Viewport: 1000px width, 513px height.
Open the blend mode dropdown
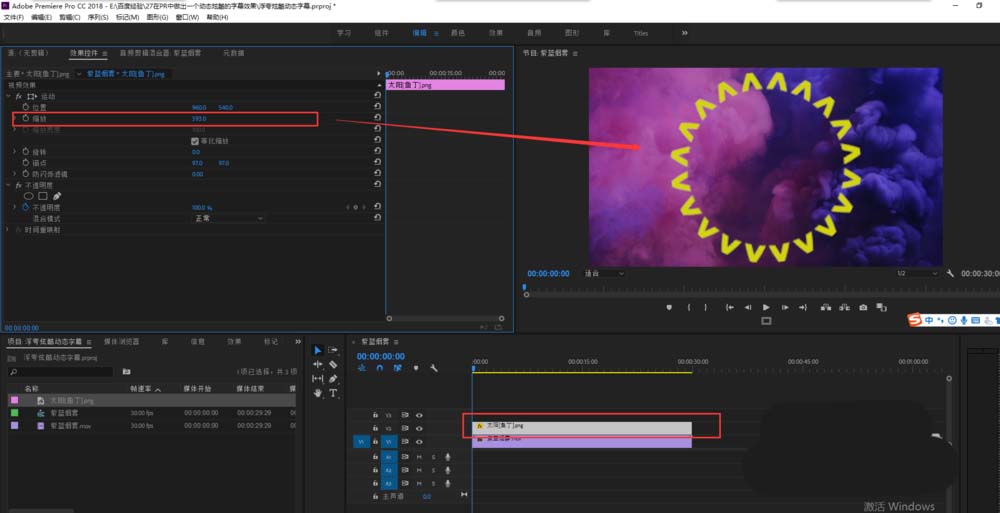228,218
